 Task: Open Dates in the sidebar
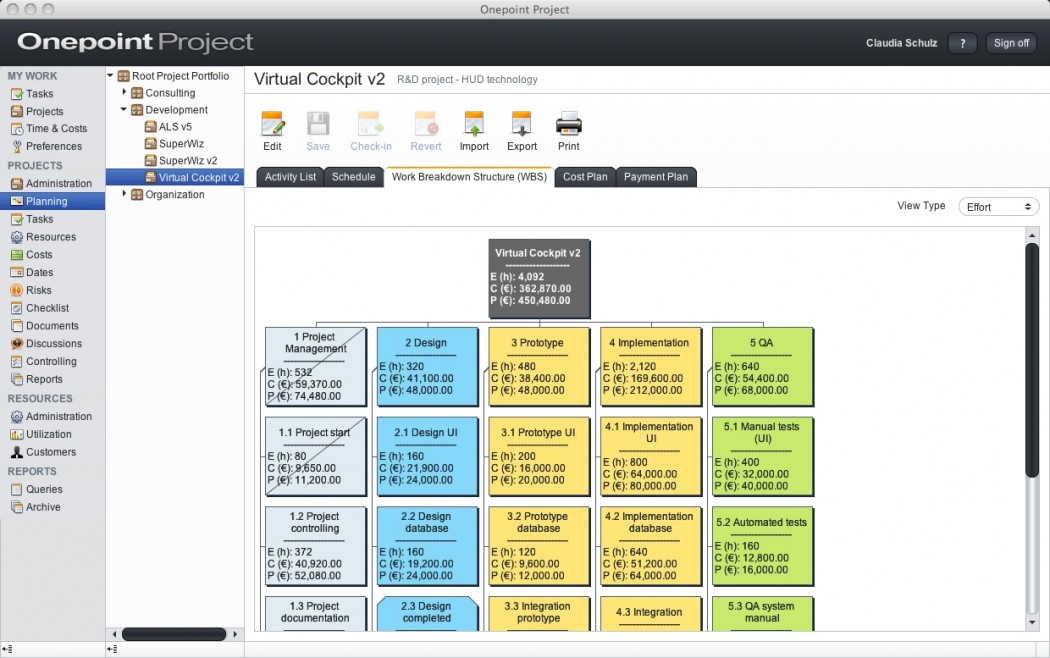(x=40, y=272)
